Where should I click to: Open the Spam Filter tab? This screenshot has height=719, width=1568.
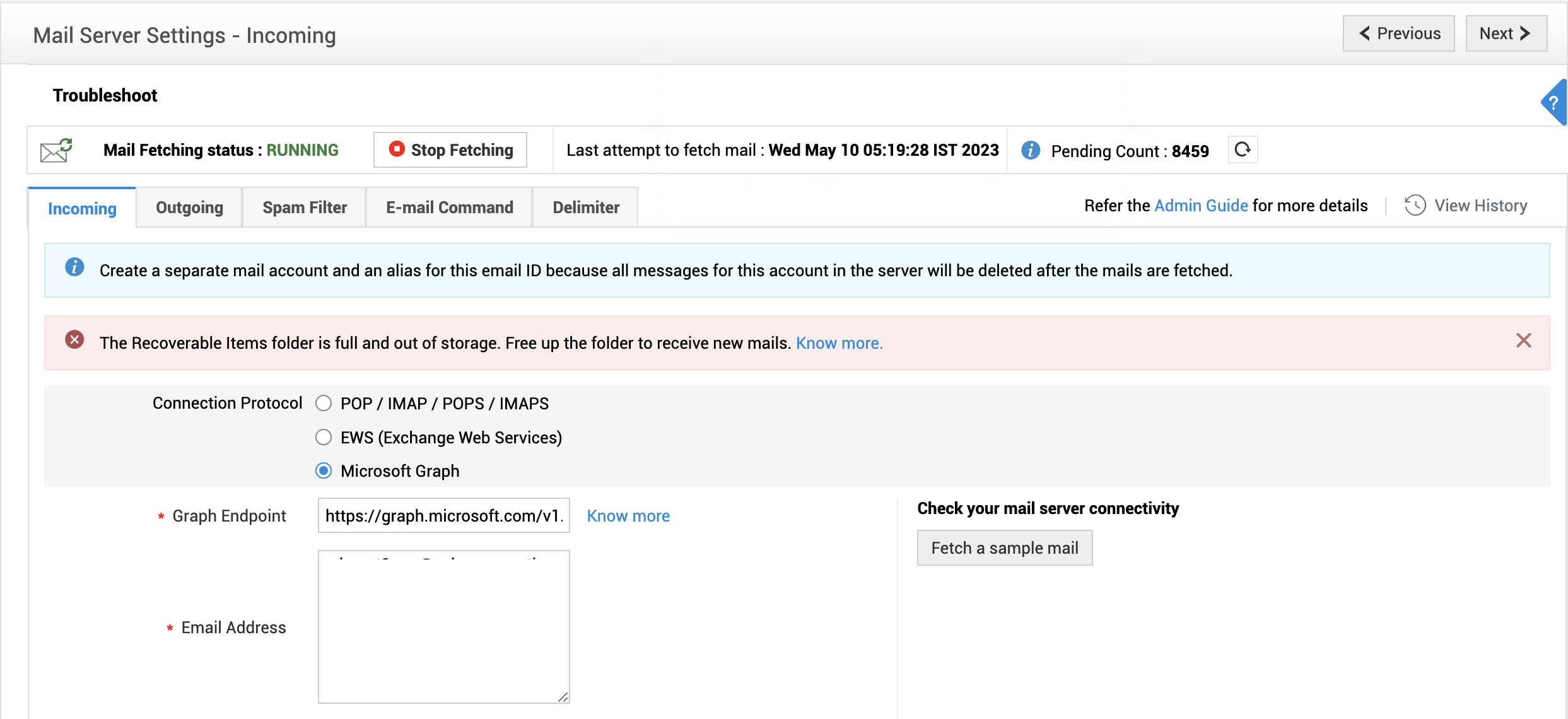[305, 208]
